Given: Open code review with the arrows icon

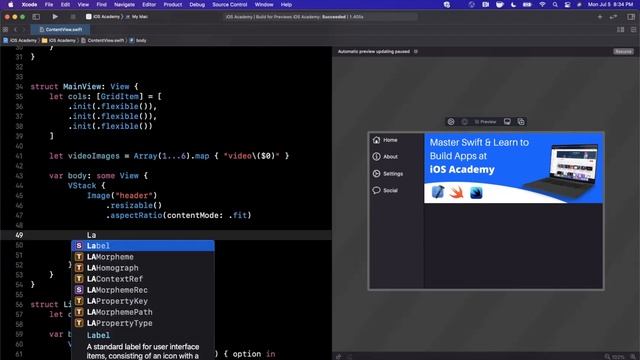Looking at the screenshot, I should click(x=613, y=17).
